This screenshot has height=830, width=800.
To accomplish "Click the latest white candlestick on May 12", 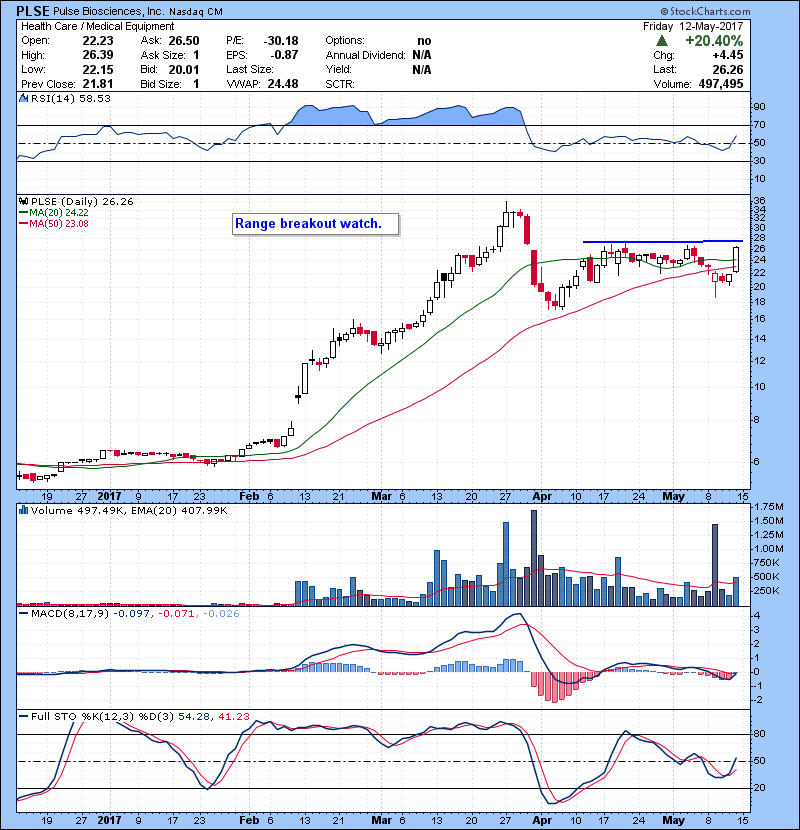I will click(736, 259).
